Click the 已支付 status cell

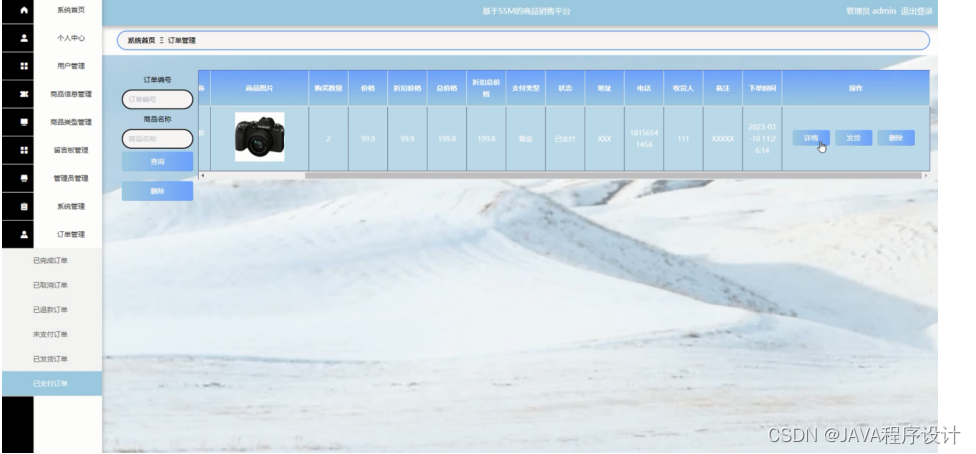(x=565, y=139)
